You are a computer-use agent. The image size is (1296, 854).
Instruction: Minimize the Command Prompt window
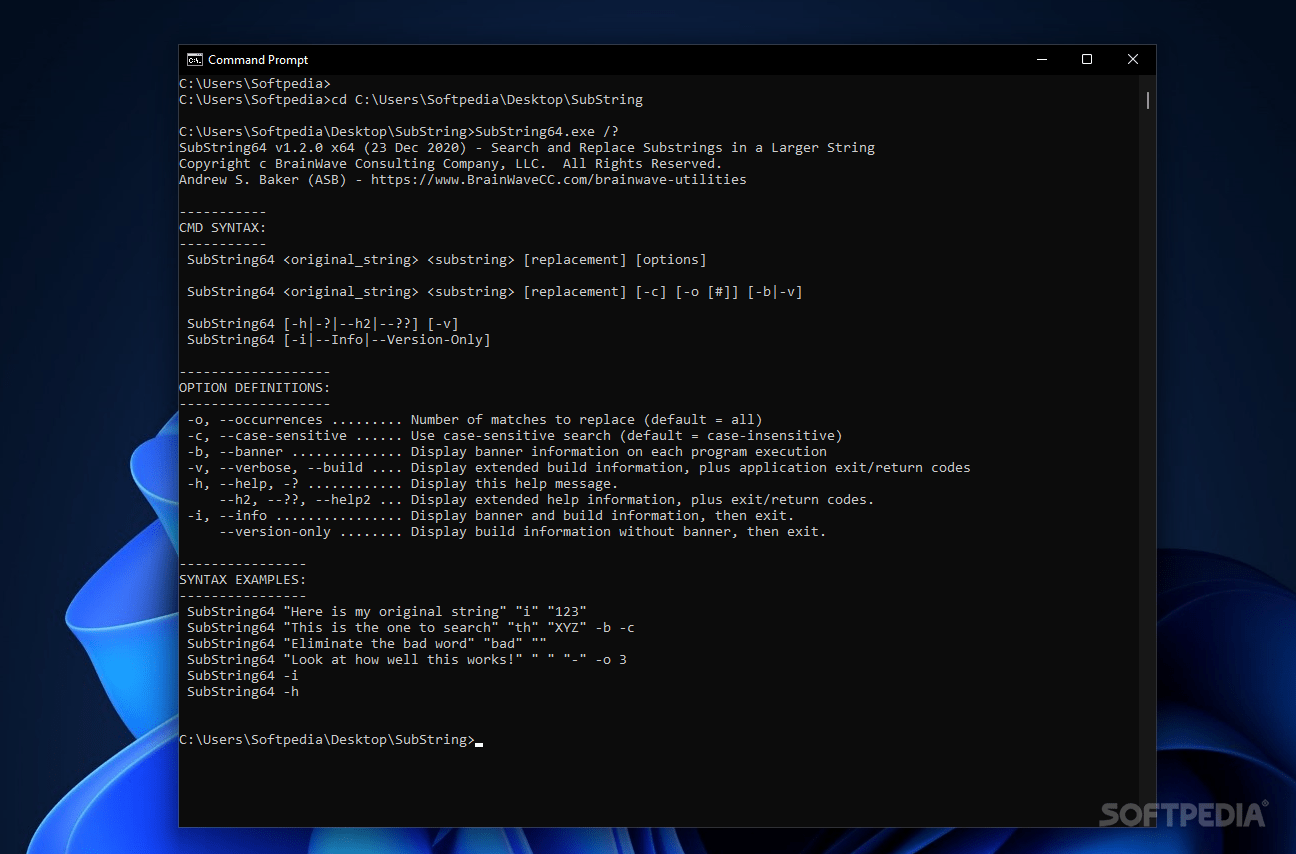point(1041,60)
